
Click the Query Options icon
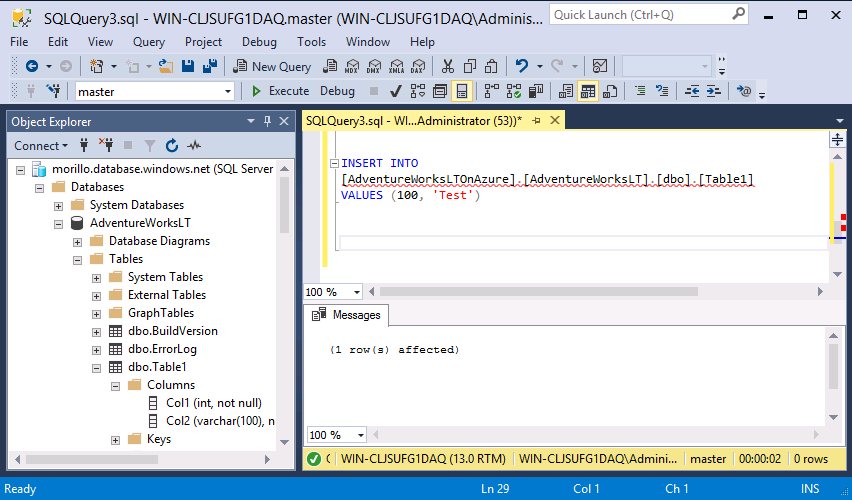440,91
